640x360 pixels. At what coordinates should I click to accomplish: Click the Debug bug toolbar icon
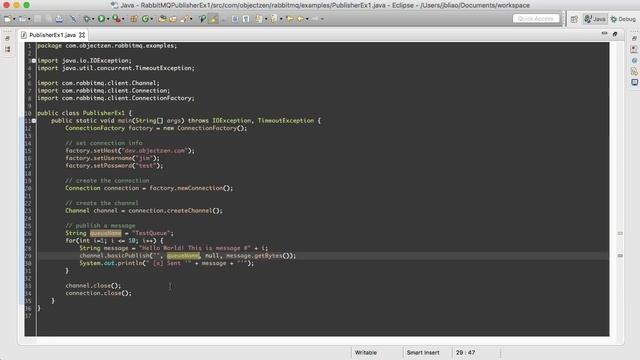click(x=87, y=19)
